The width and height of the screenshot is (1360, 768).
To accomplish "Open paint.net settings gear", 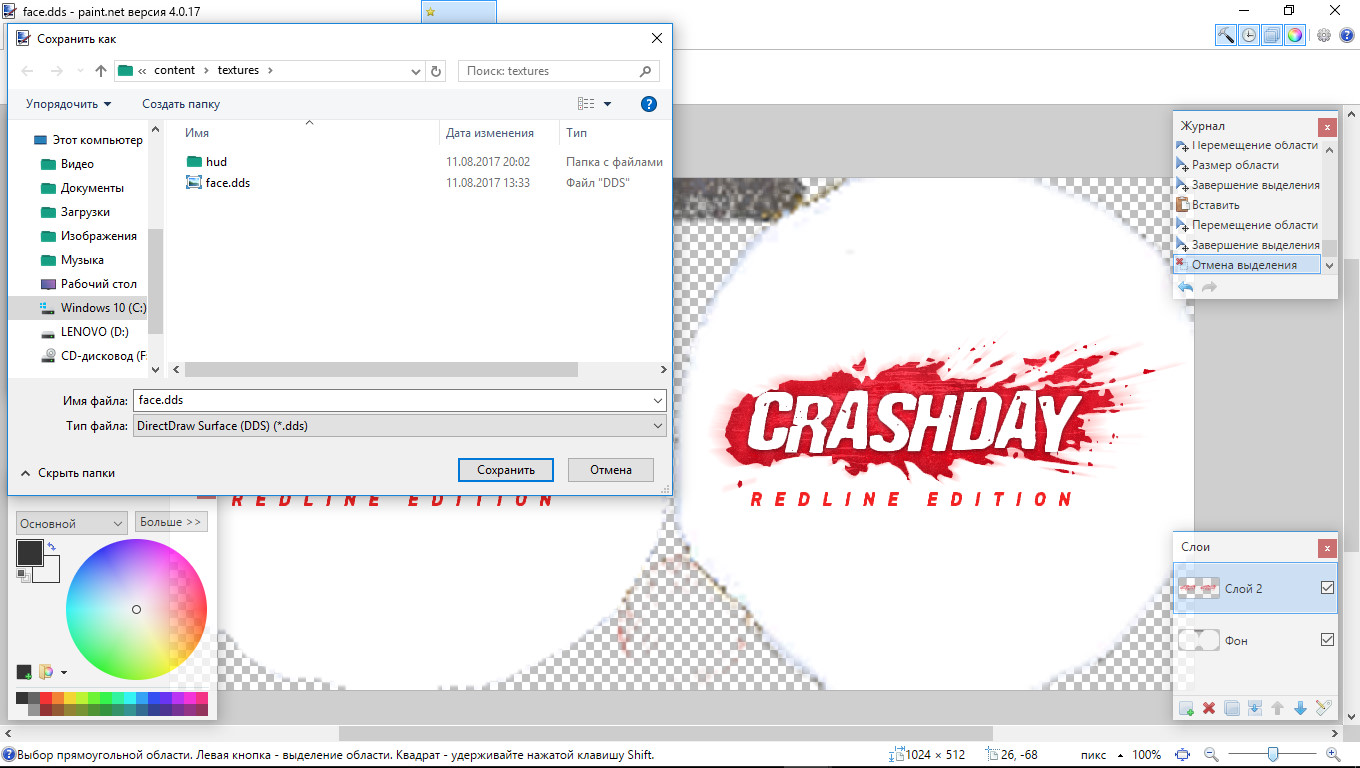I will [x=1324, y=35].
